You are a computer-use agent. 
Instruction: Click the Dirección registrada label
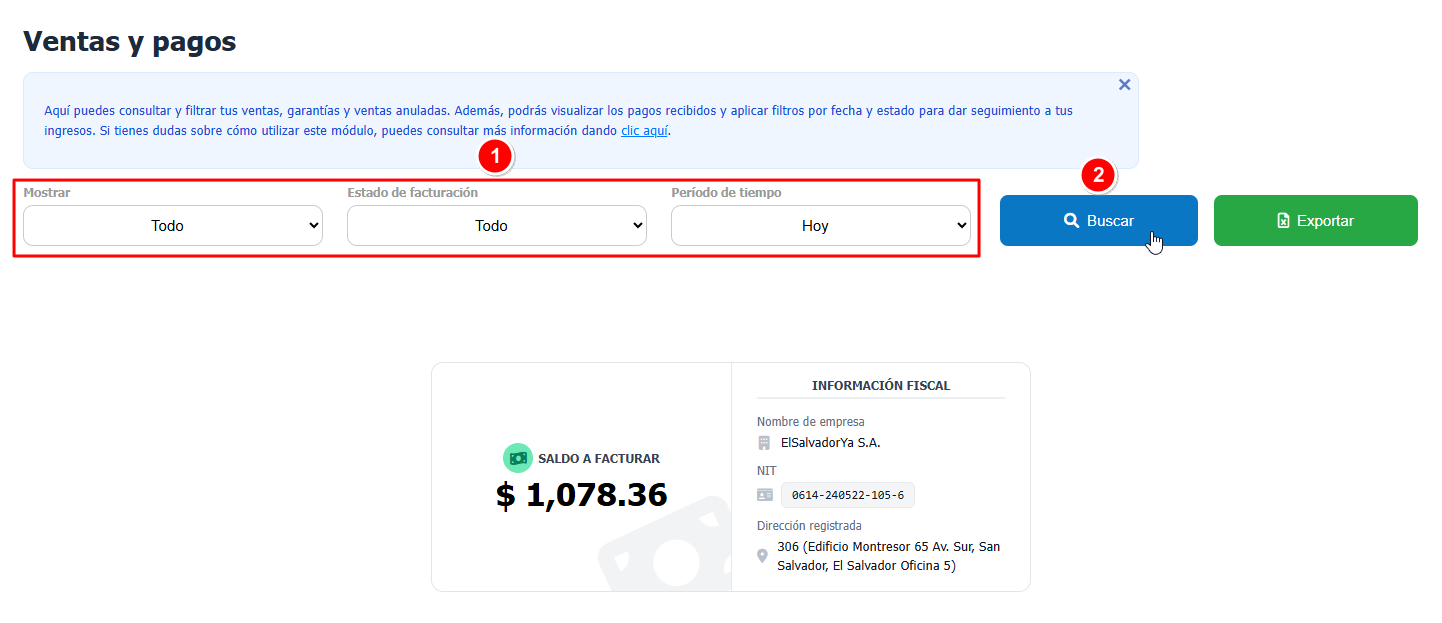[809, 525]
